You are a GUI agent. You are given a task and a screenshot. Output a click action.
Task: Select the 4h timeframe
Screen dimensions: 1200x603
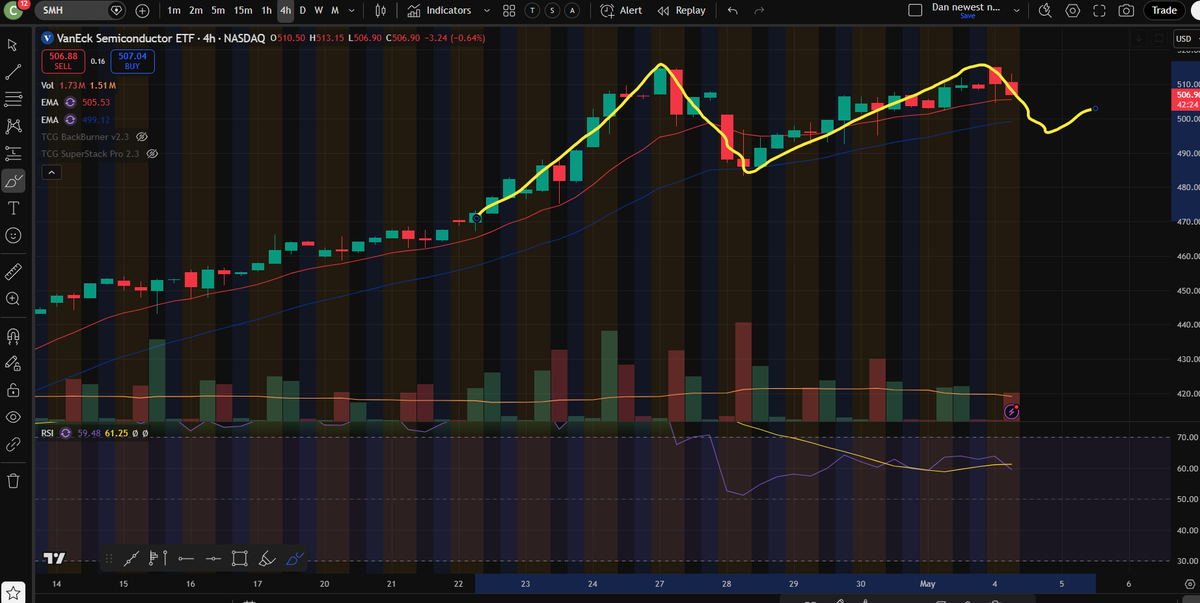pyautogui.click(x=286, y=10)
